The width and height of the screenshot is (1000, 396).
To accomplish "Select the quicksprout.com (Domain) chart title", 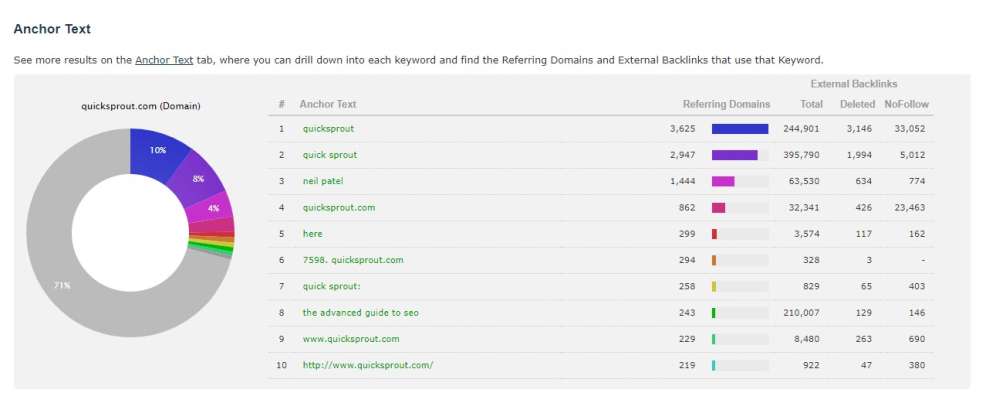I will 141,106.
